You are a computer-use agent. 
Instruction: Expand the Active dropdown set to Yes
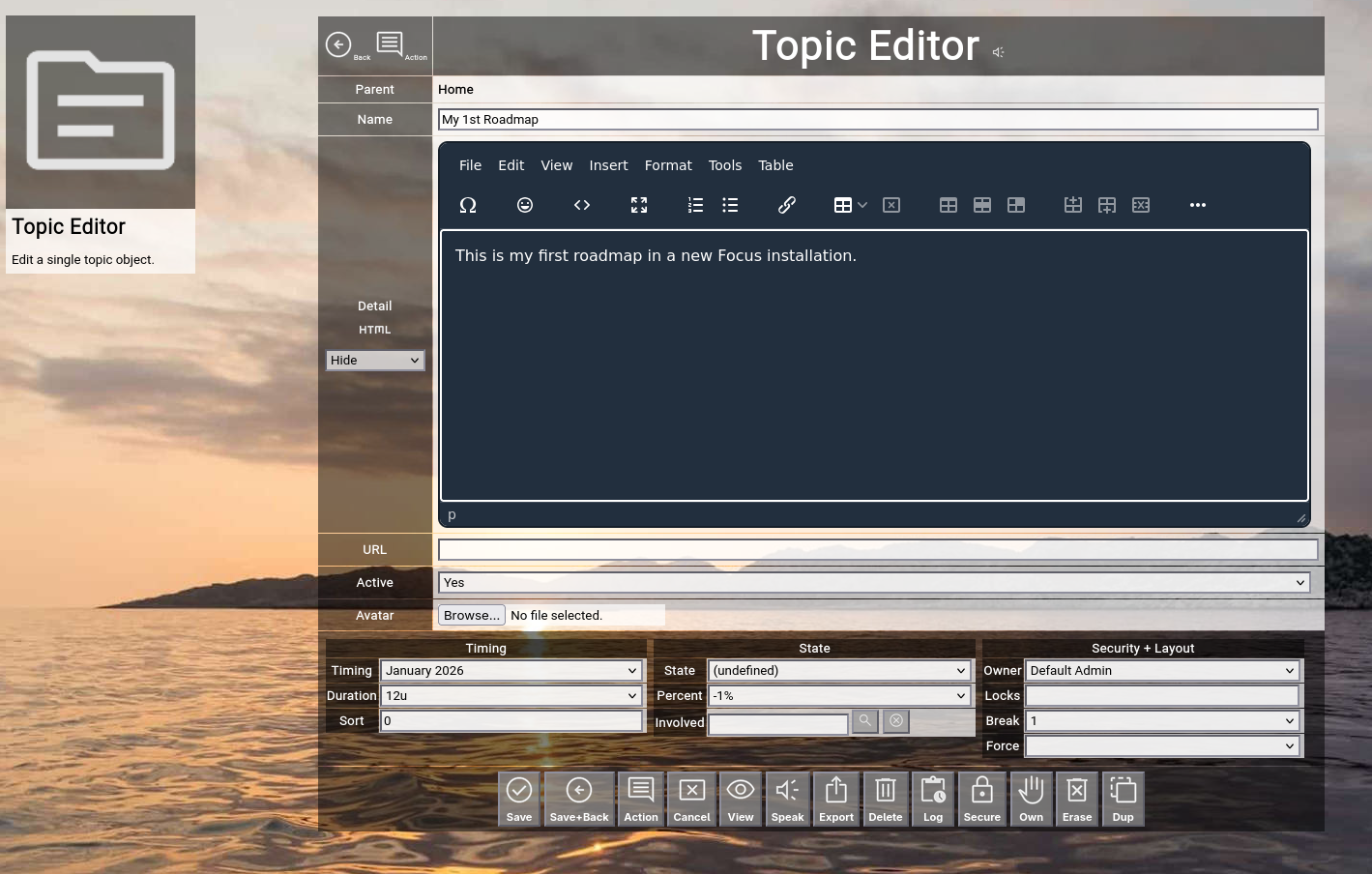(874, 583)
